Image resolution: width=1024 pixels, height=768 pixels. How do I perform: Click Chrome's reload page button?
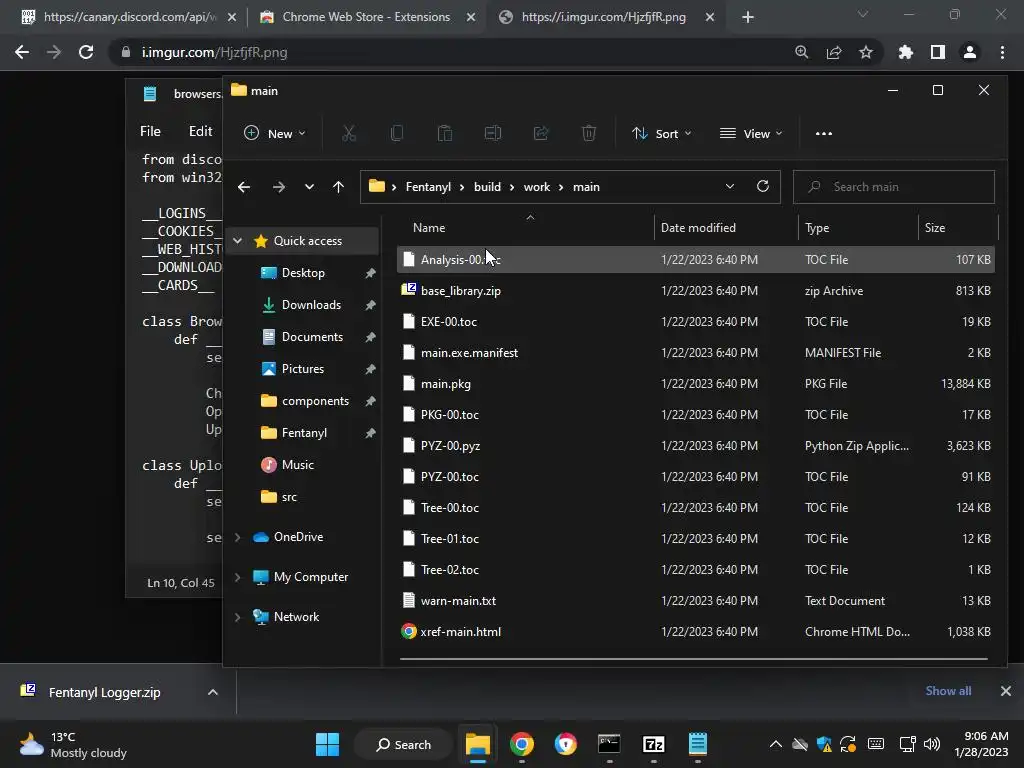[x=86, y=52]
